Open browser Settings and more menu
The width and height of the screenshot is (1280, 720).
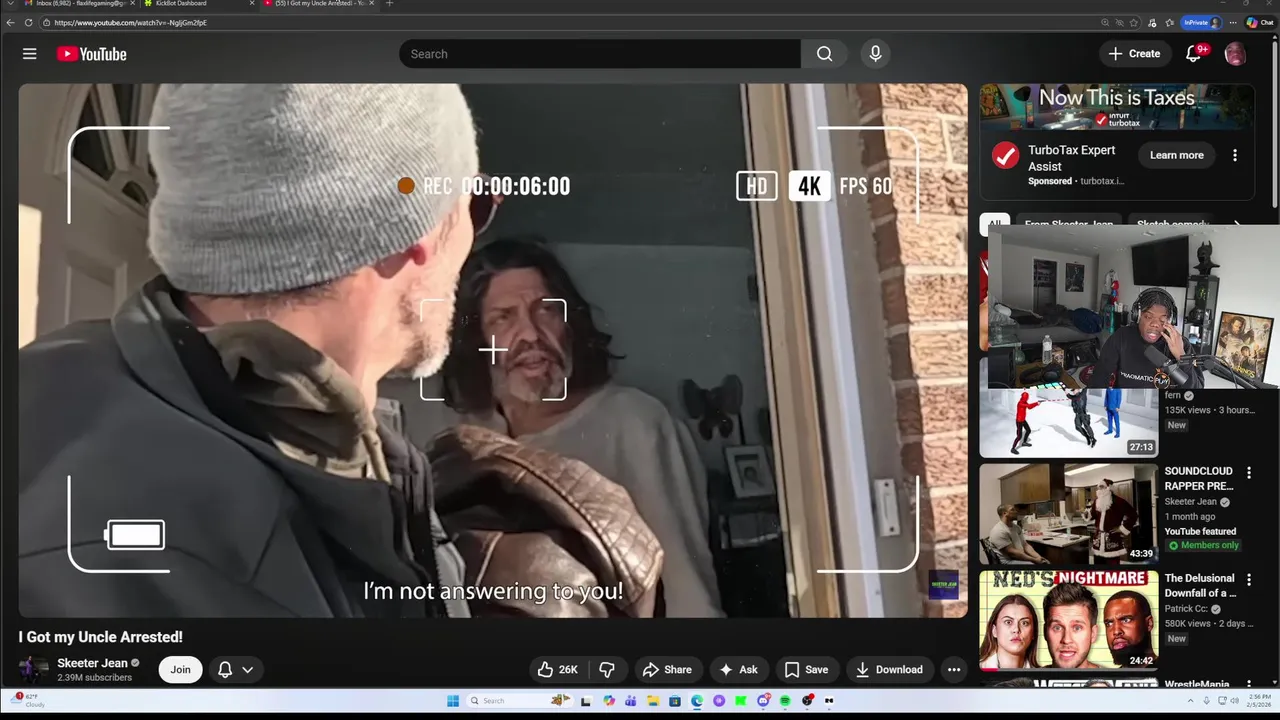[1233, 22]
